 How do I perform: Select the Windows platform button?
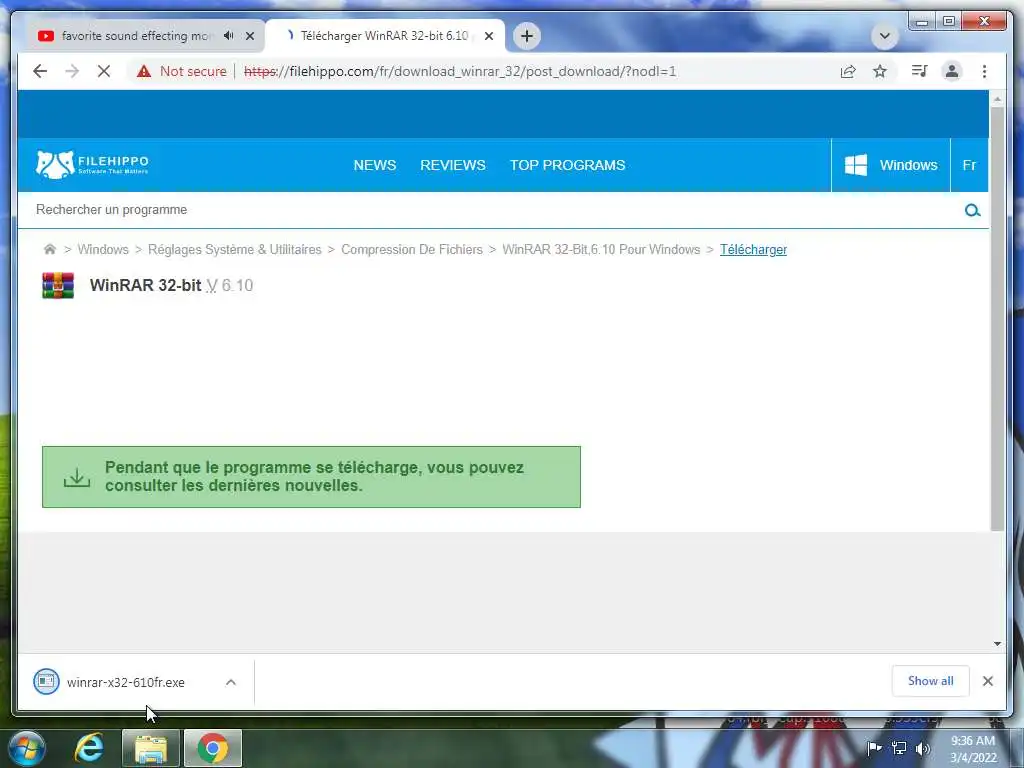pyautogui.click(x=890, y=165)
